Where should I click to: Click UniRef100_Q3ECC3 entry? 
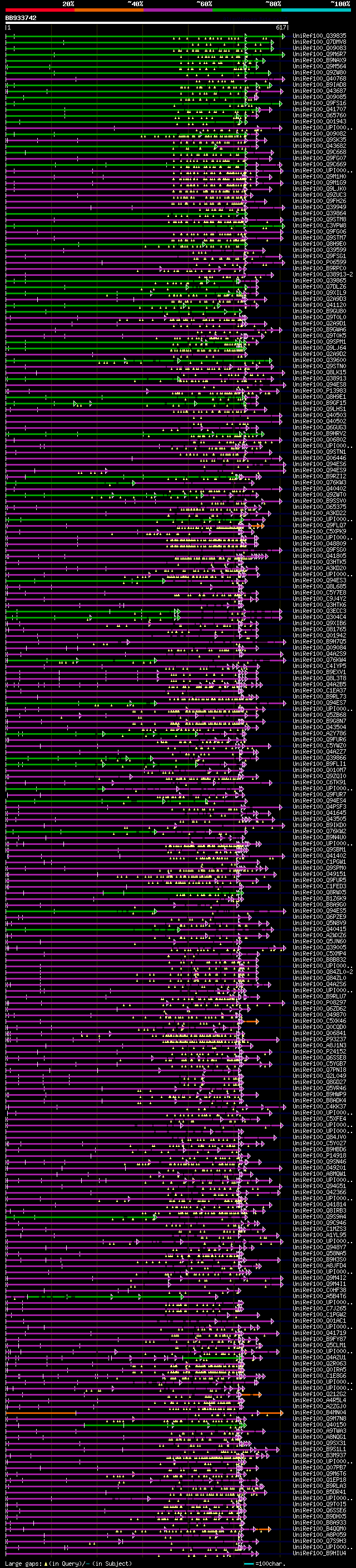[319, 611]
